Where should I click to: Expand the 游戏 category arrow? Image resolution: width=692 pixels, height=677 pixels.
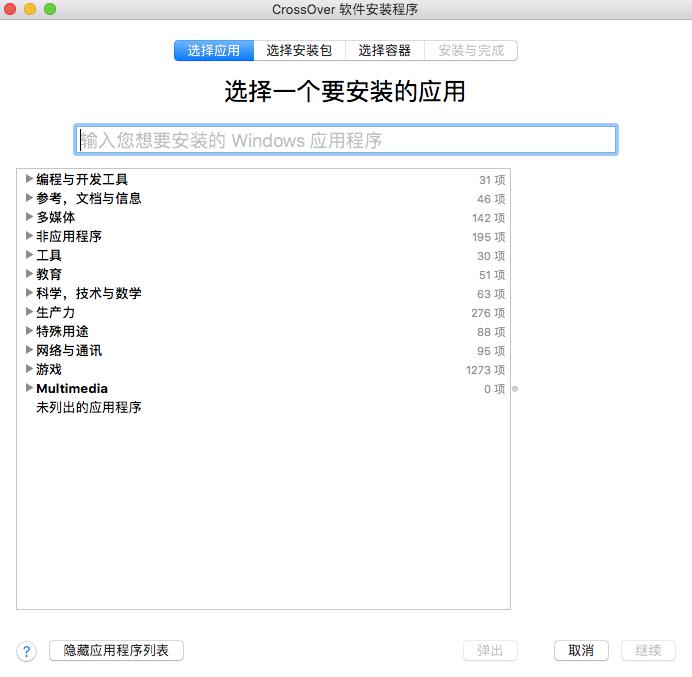[x=29, y=369]
